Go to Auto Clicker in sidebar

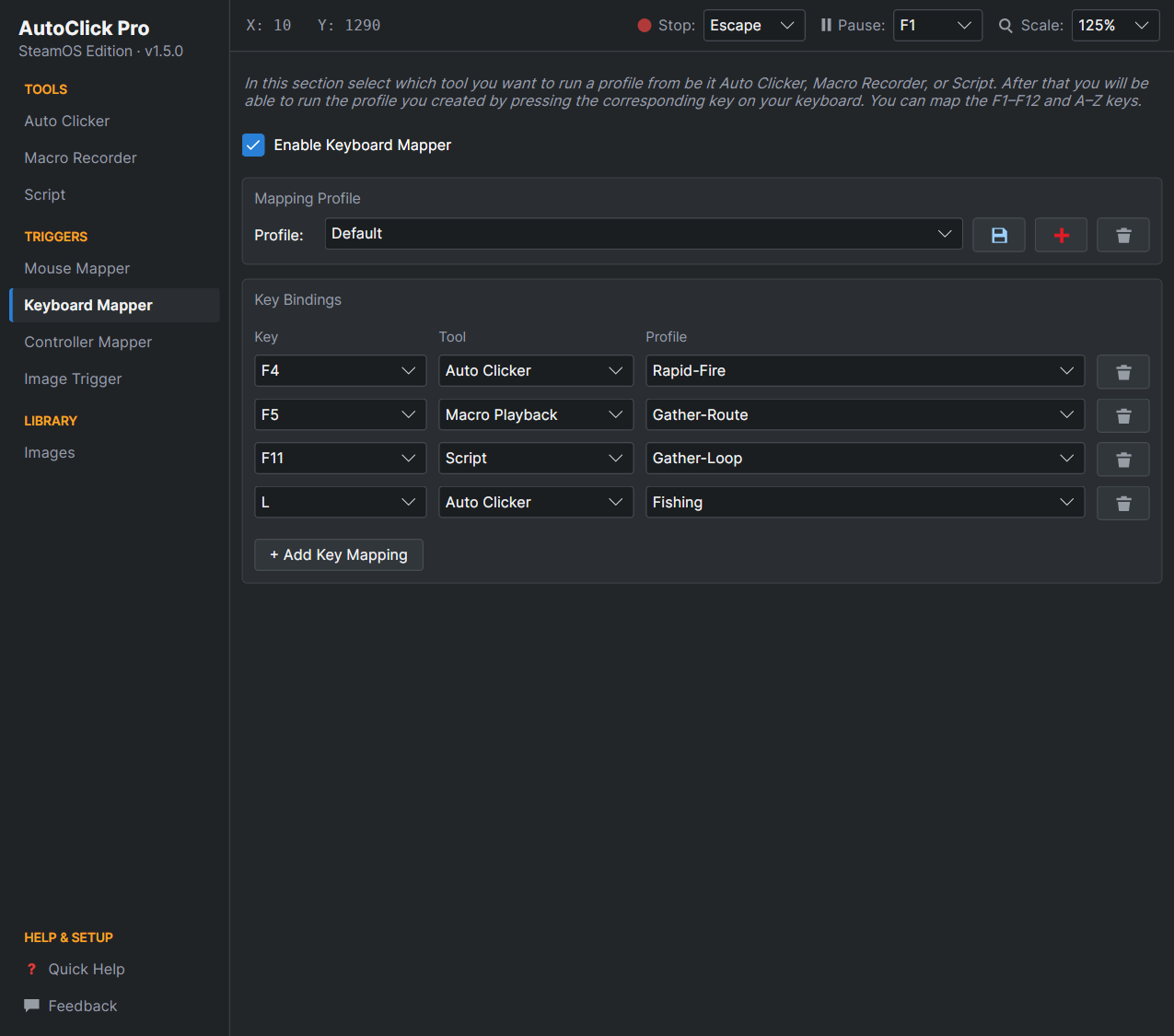(x=114, y=121)
